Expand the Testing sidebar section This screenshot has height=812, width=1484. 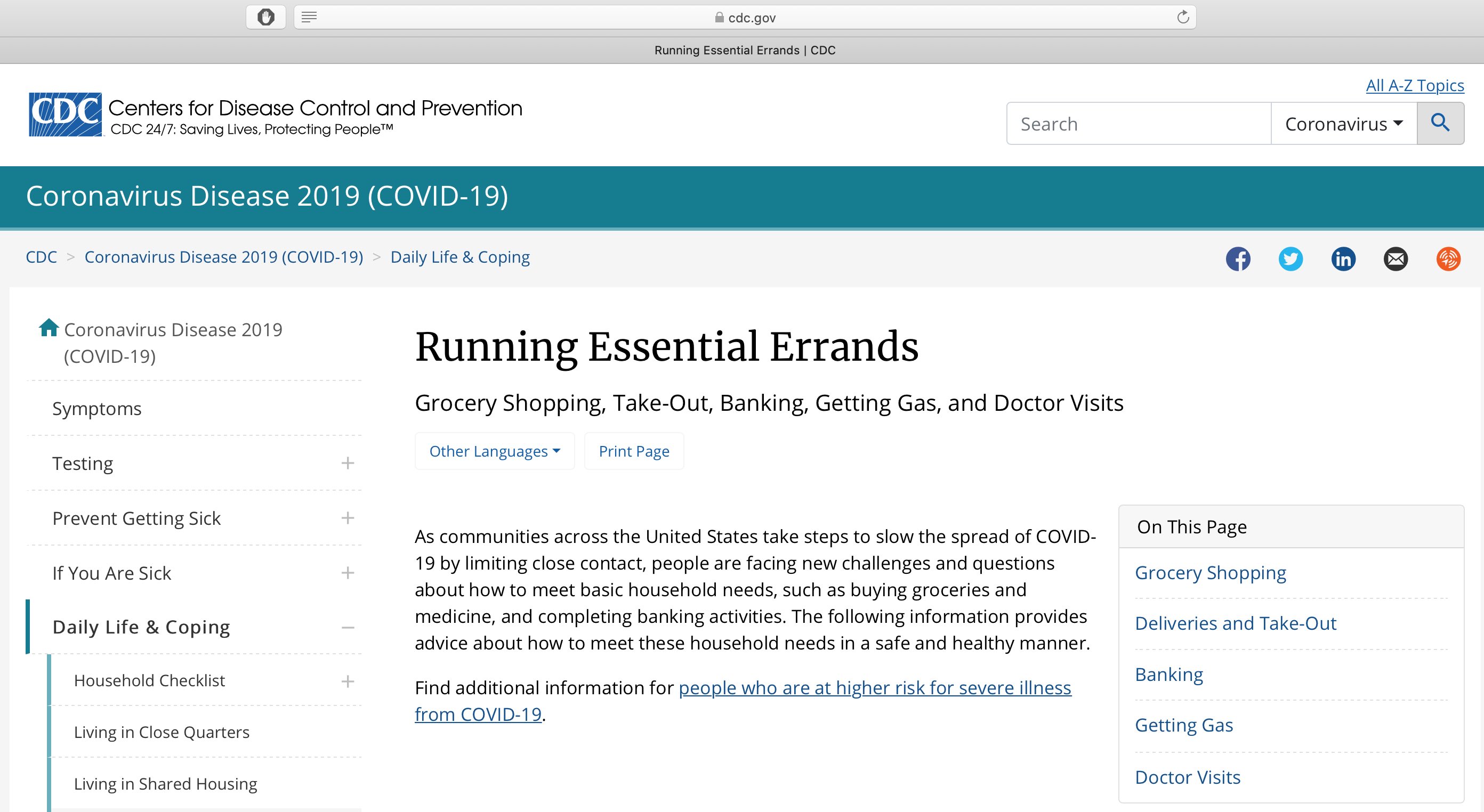[x=348, y=463]
